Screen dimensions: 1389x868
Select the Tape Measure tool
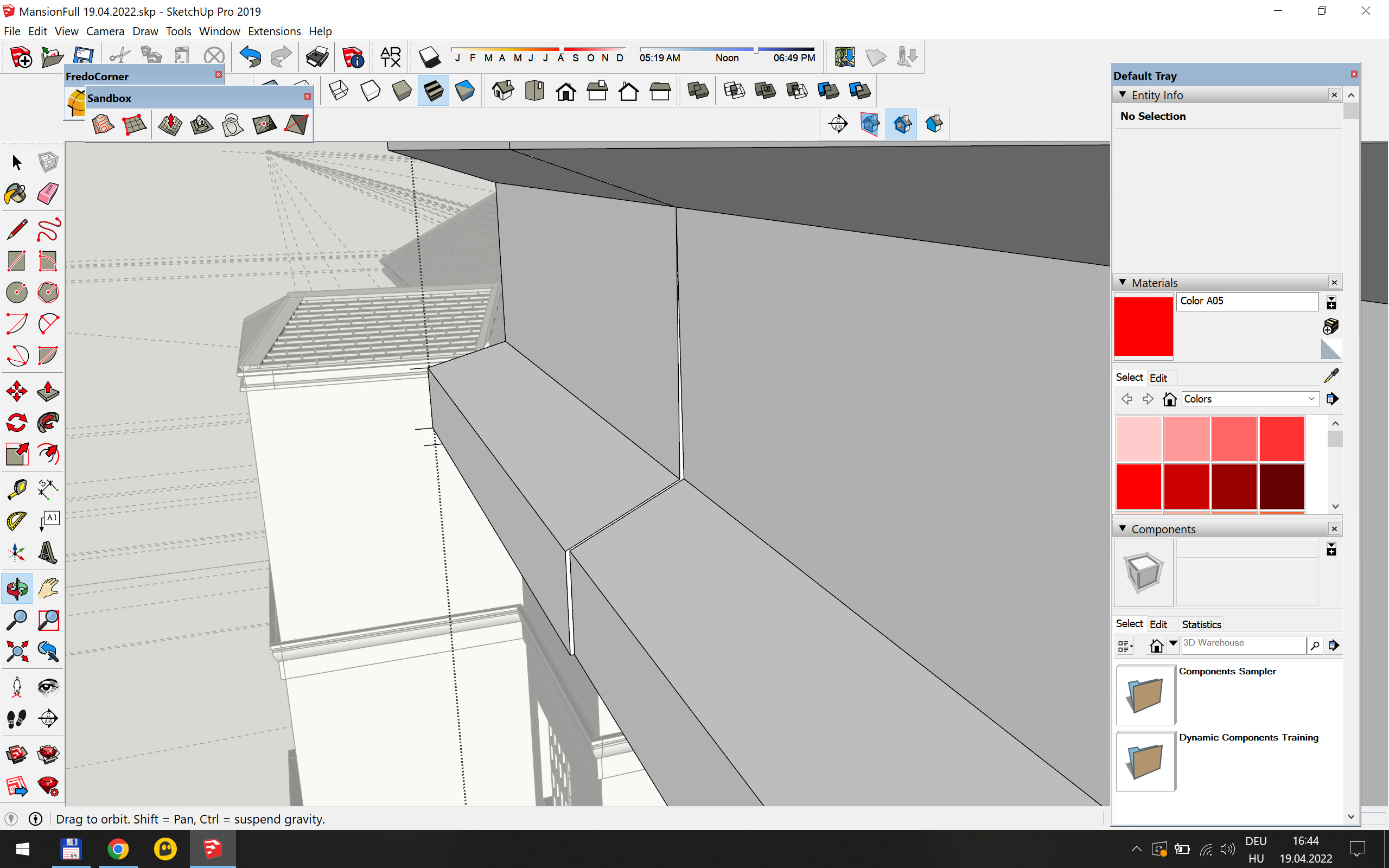pyautogui.click(x=16, y=489)
